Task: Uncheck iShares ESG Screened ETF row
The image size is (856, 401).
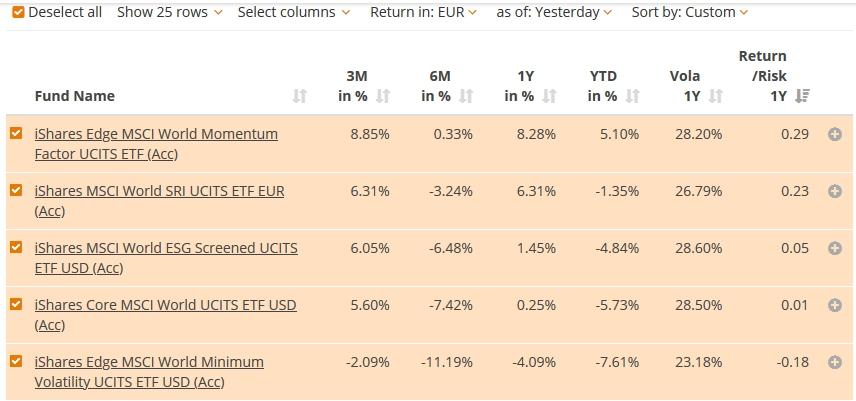Action: [16, 247]
